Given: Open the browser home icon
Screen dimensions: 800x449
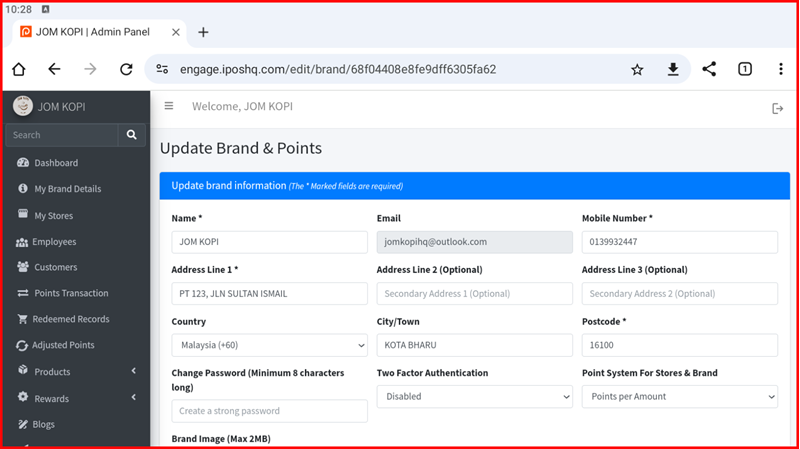Looking at the screenshot, I should [x=19, y=69].
